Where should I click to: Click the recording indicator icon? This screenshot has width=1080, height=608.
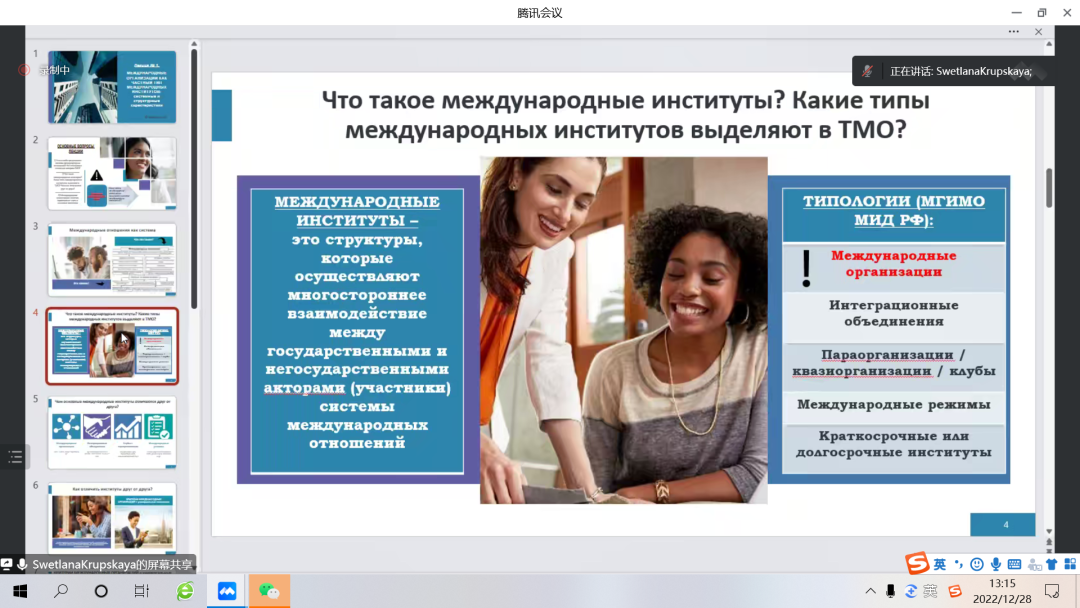pos(25,70)
